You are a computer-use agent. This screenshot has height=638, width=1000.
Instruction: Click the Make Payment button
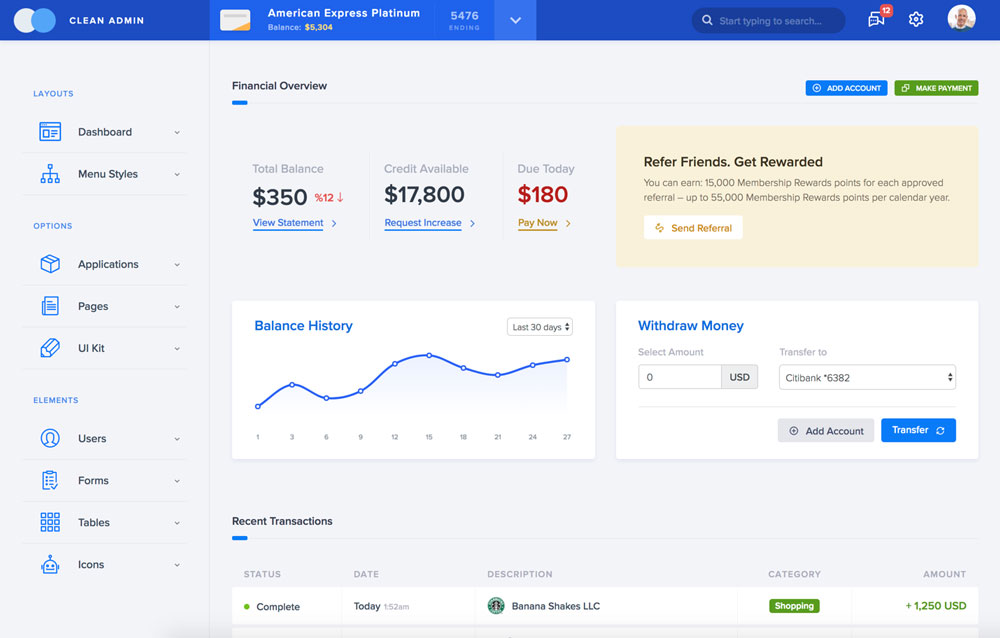tap(936, 88)
